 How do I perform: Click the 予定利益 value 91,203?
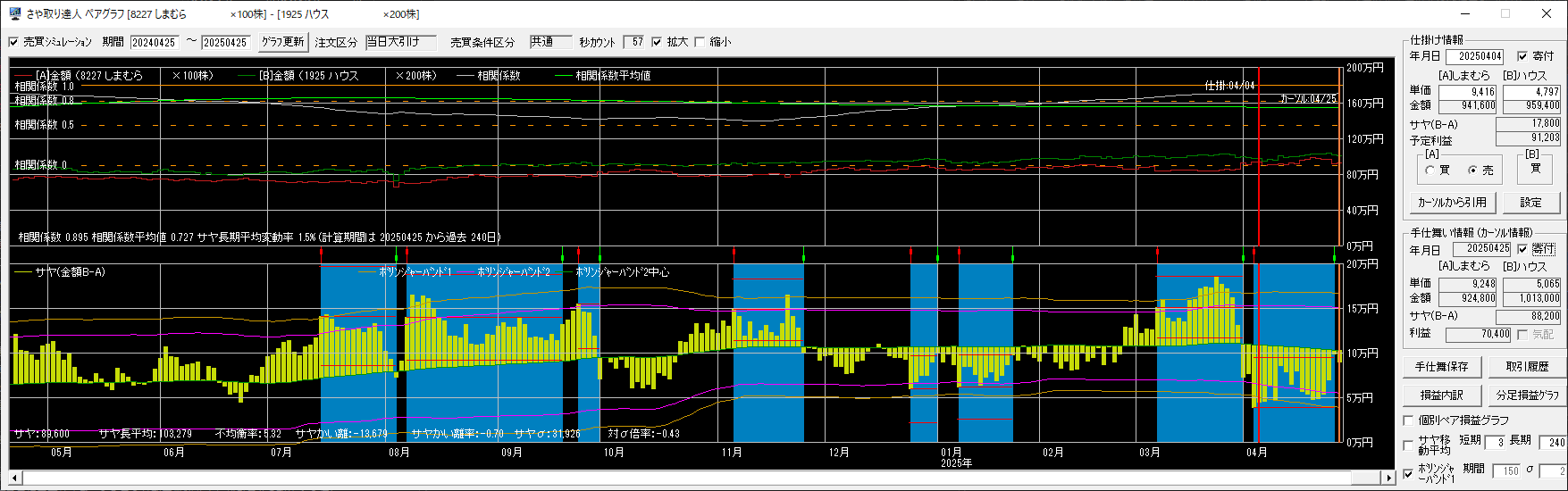(1529, 138)
